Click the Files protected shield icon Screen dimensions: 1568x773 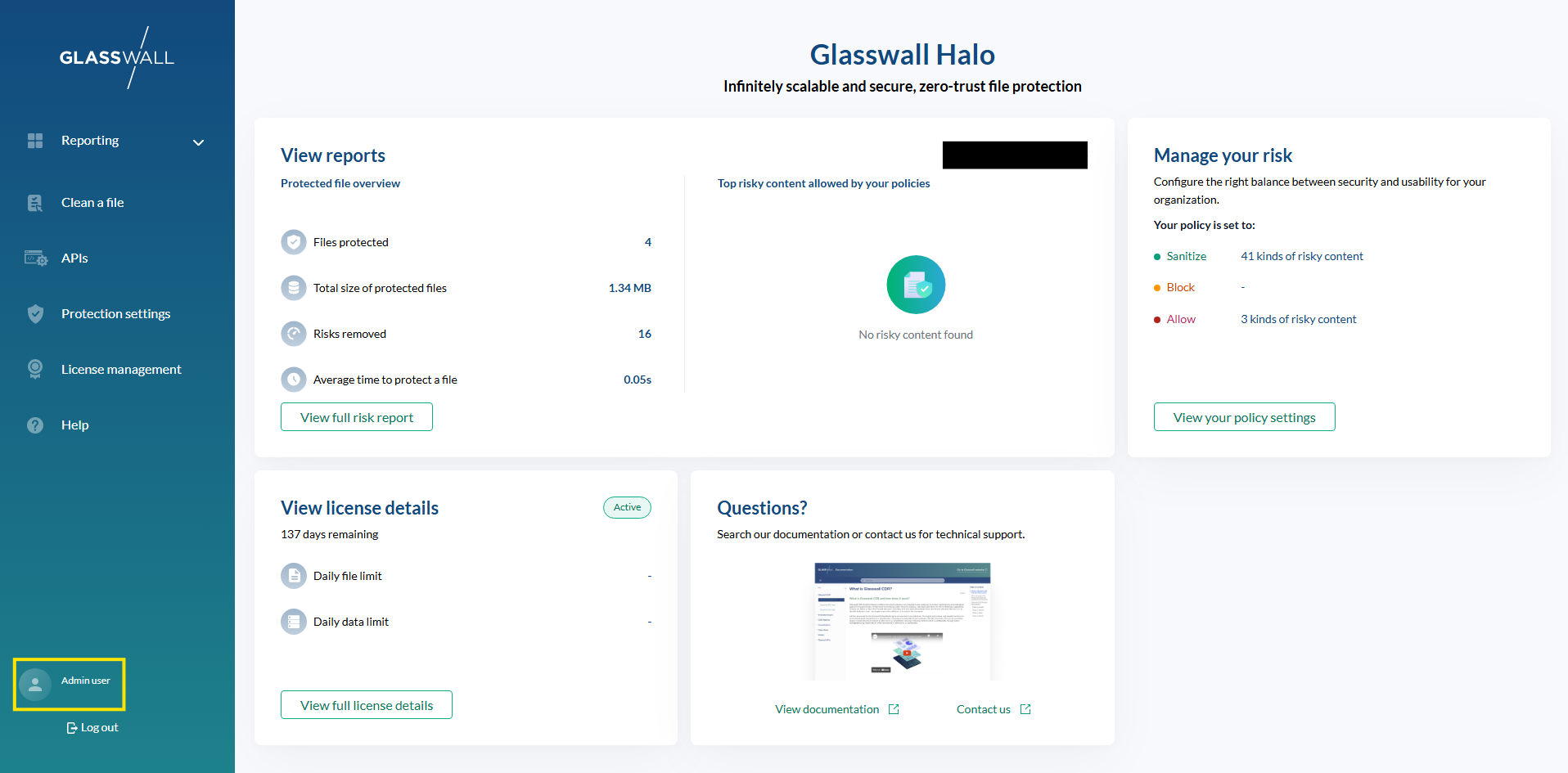tap(294, 242)
